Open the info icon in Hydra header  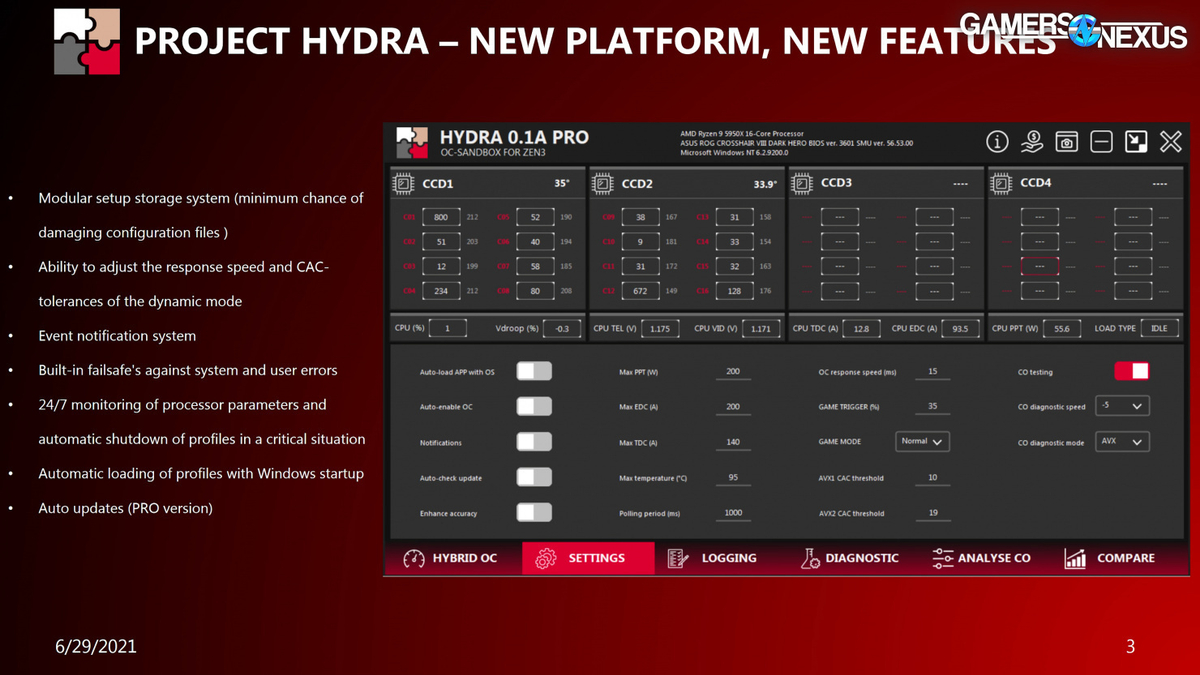pos(997,142)
